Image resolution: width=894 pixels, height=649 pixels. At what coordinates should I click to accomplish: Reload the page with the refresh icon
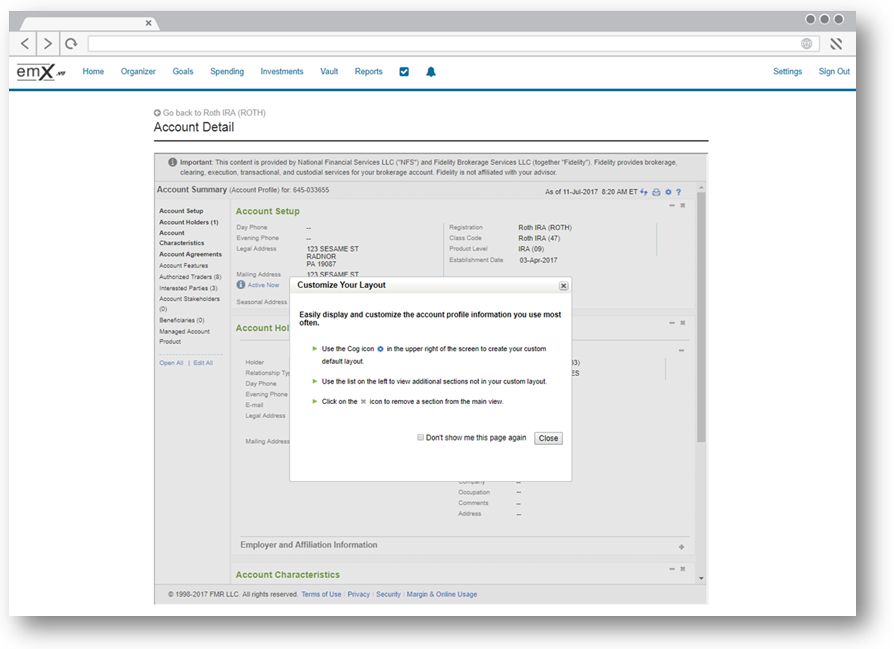pos(71,43)
